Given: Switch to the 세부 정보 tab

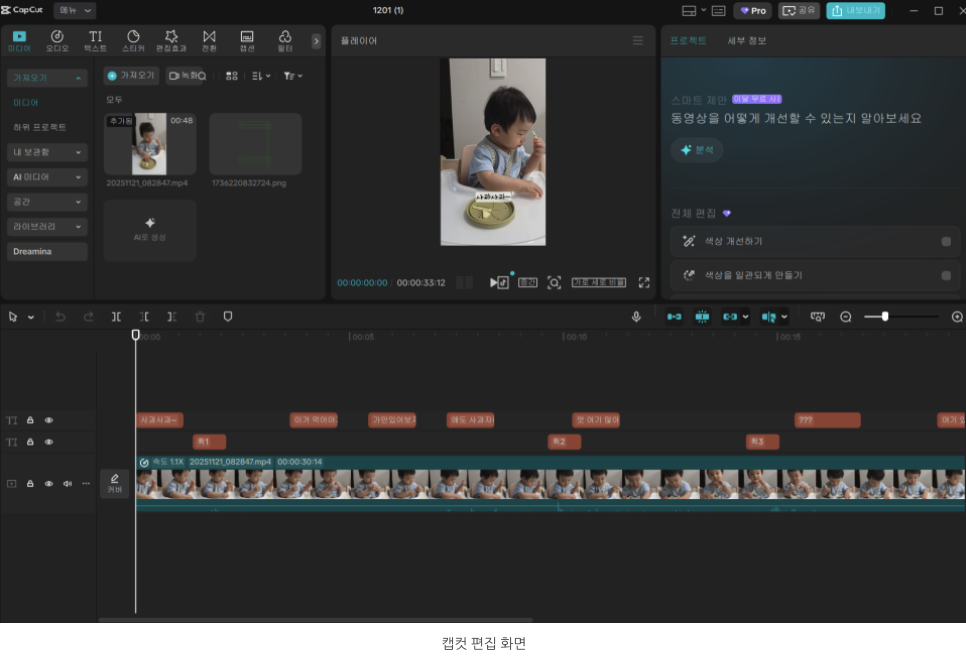Looking at the screenshot, I should [x=747, y=41].
